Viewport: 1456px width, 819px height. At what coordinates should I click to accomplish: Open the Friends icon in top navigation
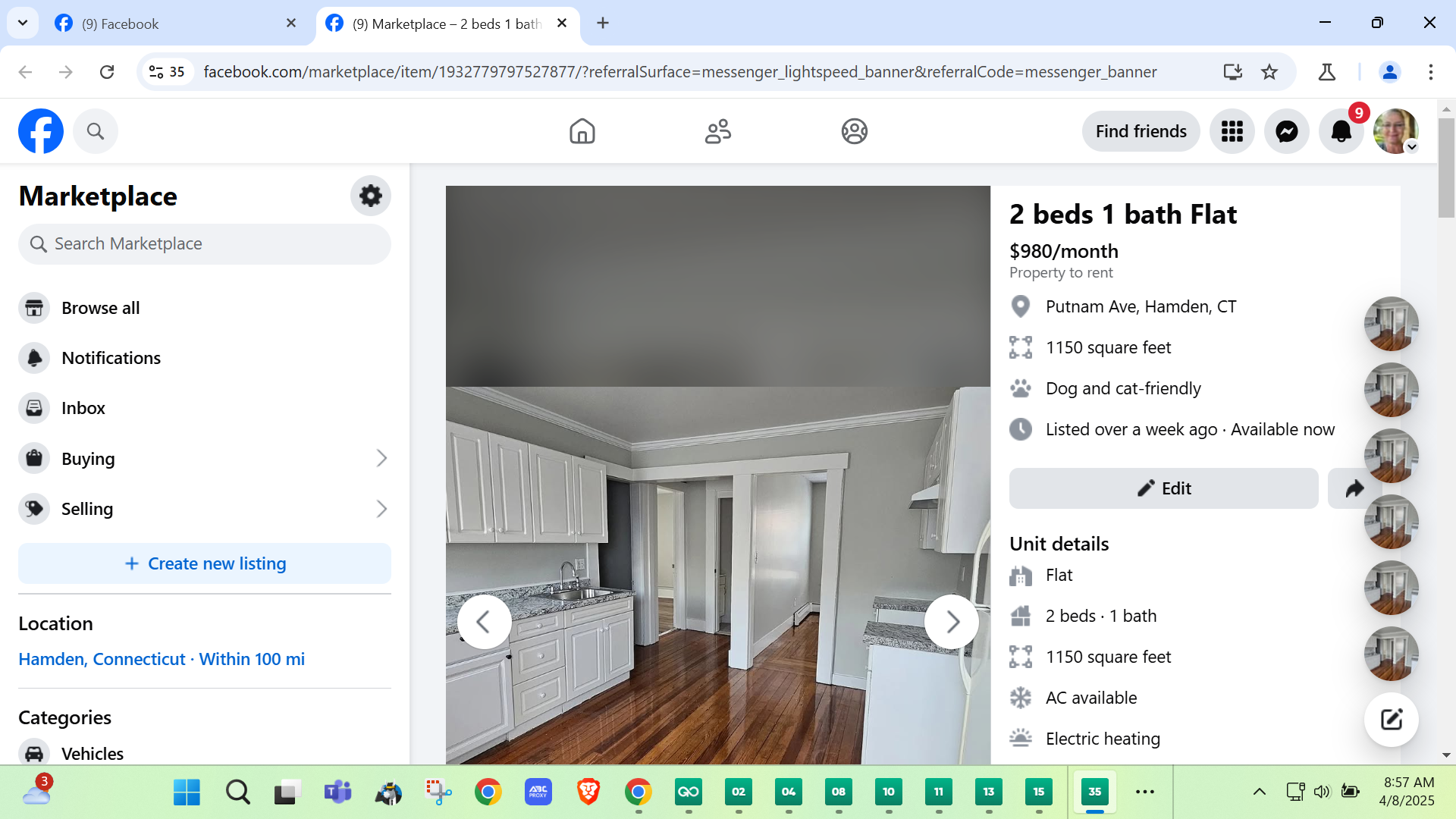click(x=717, y=131)
